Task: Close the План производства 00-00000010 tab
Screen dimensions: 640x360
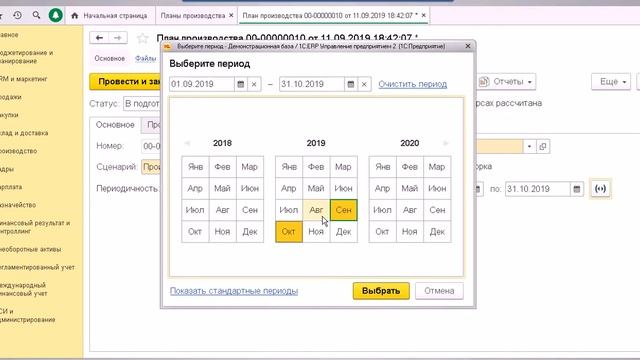Action: (x=424, y=15)
